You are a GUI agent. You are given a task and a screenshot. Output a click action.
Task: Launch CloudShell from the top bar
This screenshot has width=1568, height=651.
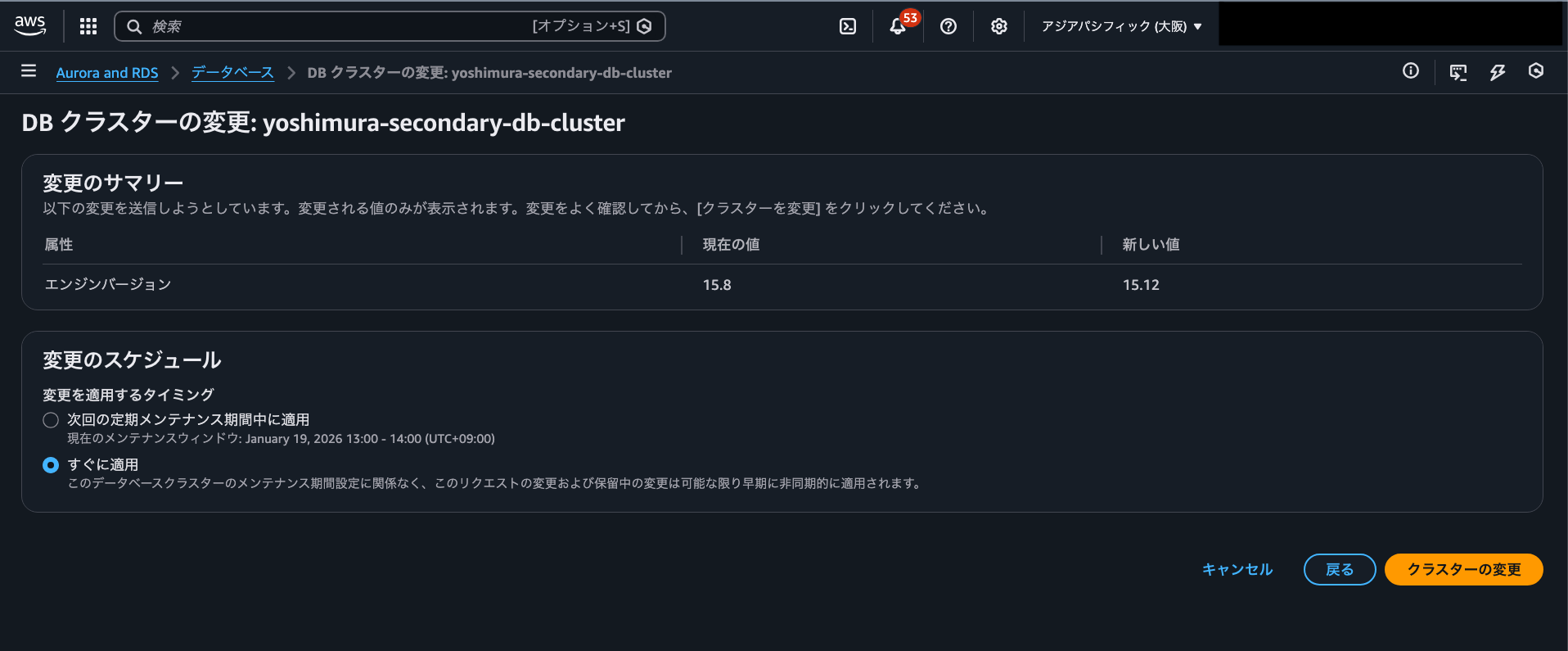(848, 26)
